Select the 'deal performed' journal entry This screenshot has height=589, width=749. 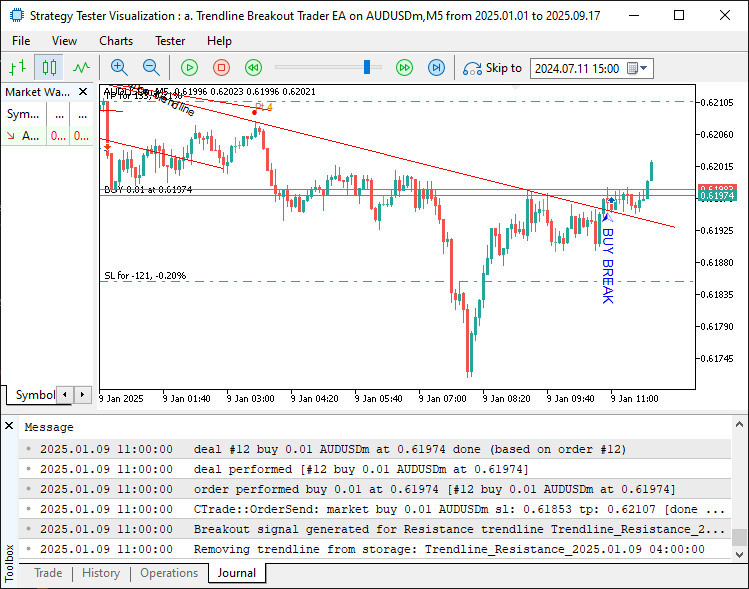tap(375, 469)
